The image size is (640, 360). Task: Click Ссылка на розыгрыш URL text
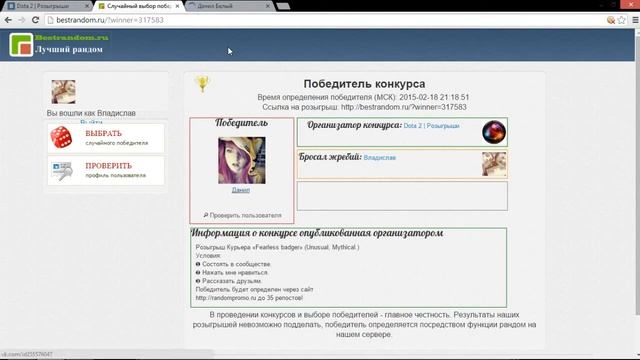364,107
